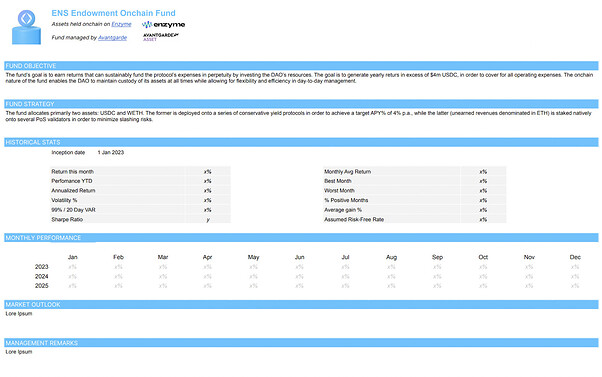Screen dimensions: 602x377
Task: Select the Jan 2023 performance cell
Action: click(72, 267)
